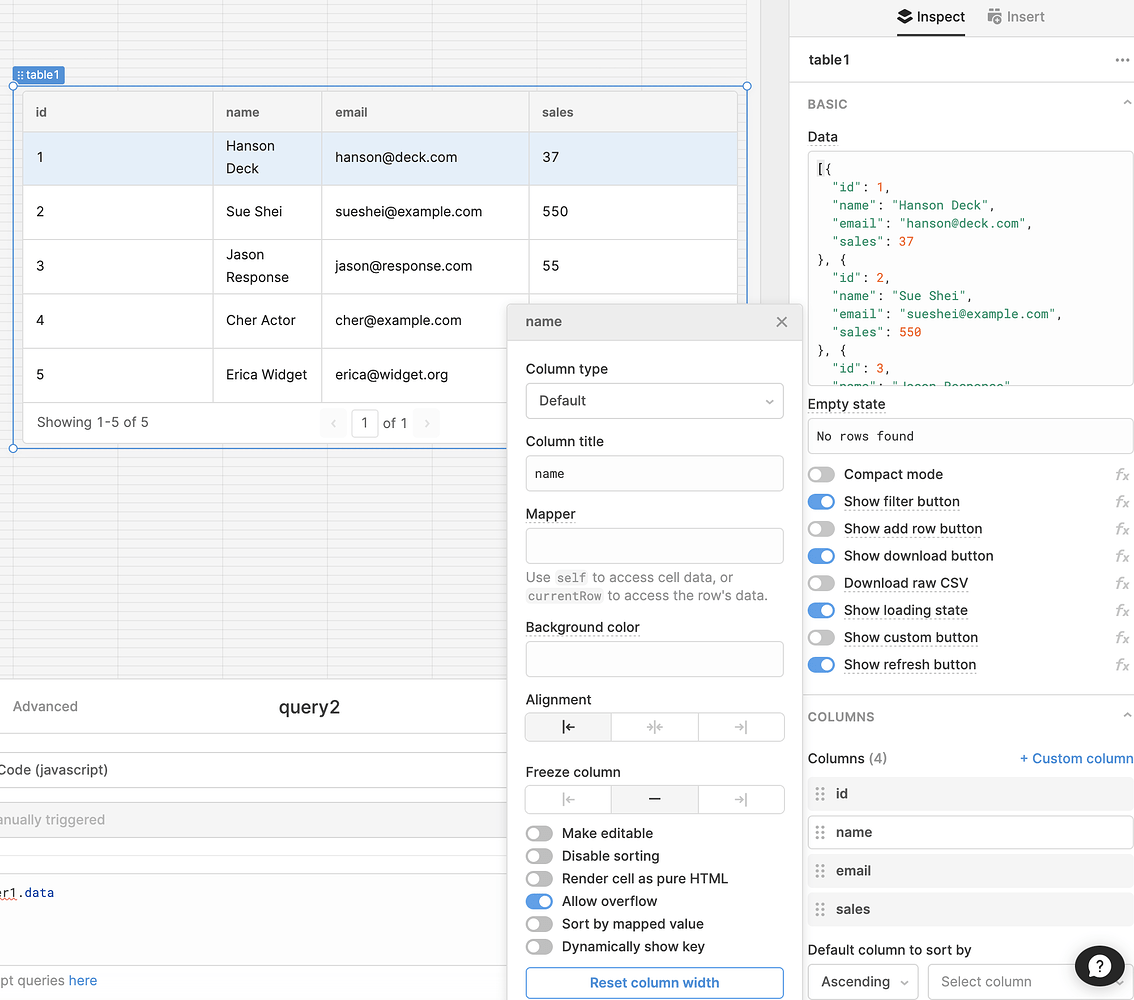Freeze column to the right
Screen dimensions: 1134x1000
coord(740,799)
